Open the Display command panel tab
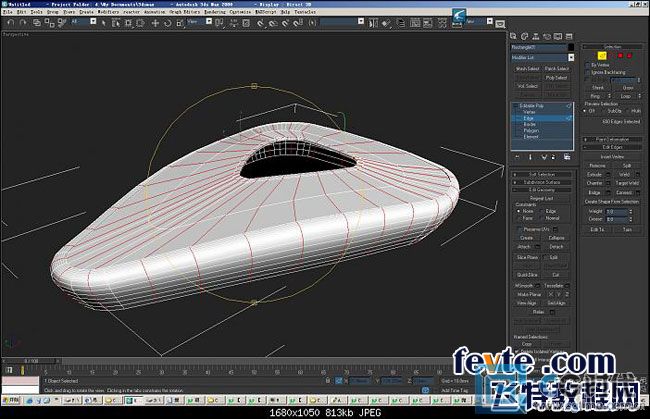 coord(558,36)
